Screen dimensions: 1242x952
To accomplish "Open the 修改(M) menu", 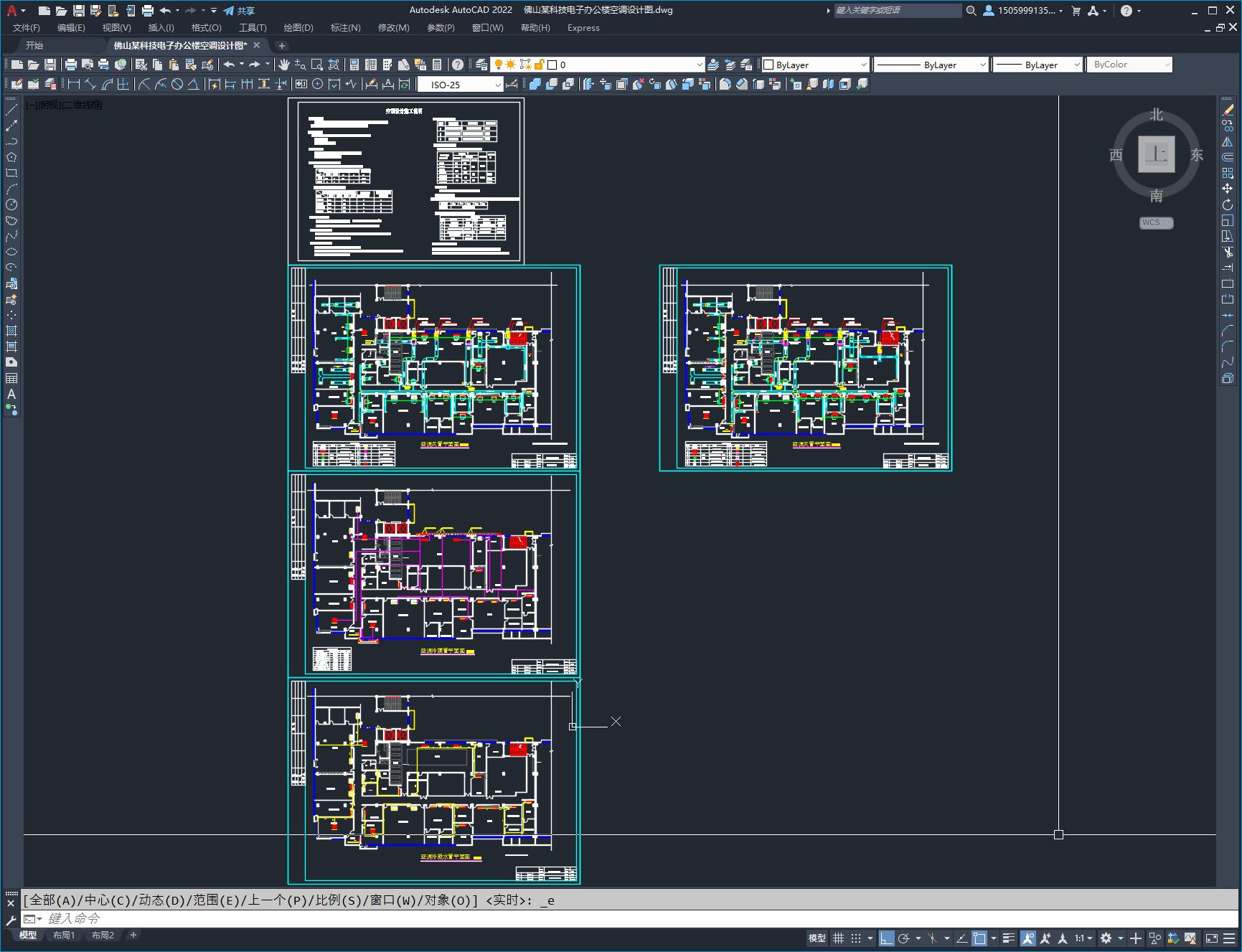I will pos(393,28).
